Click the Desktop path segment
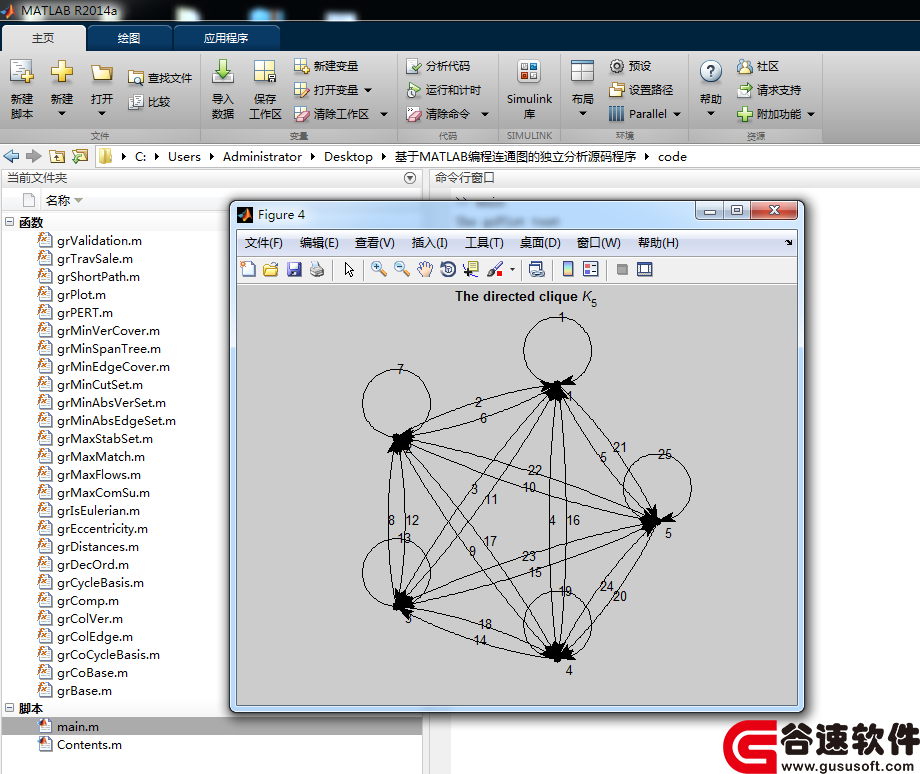Screen dimensions: 920x774 [x=349, y=157]
